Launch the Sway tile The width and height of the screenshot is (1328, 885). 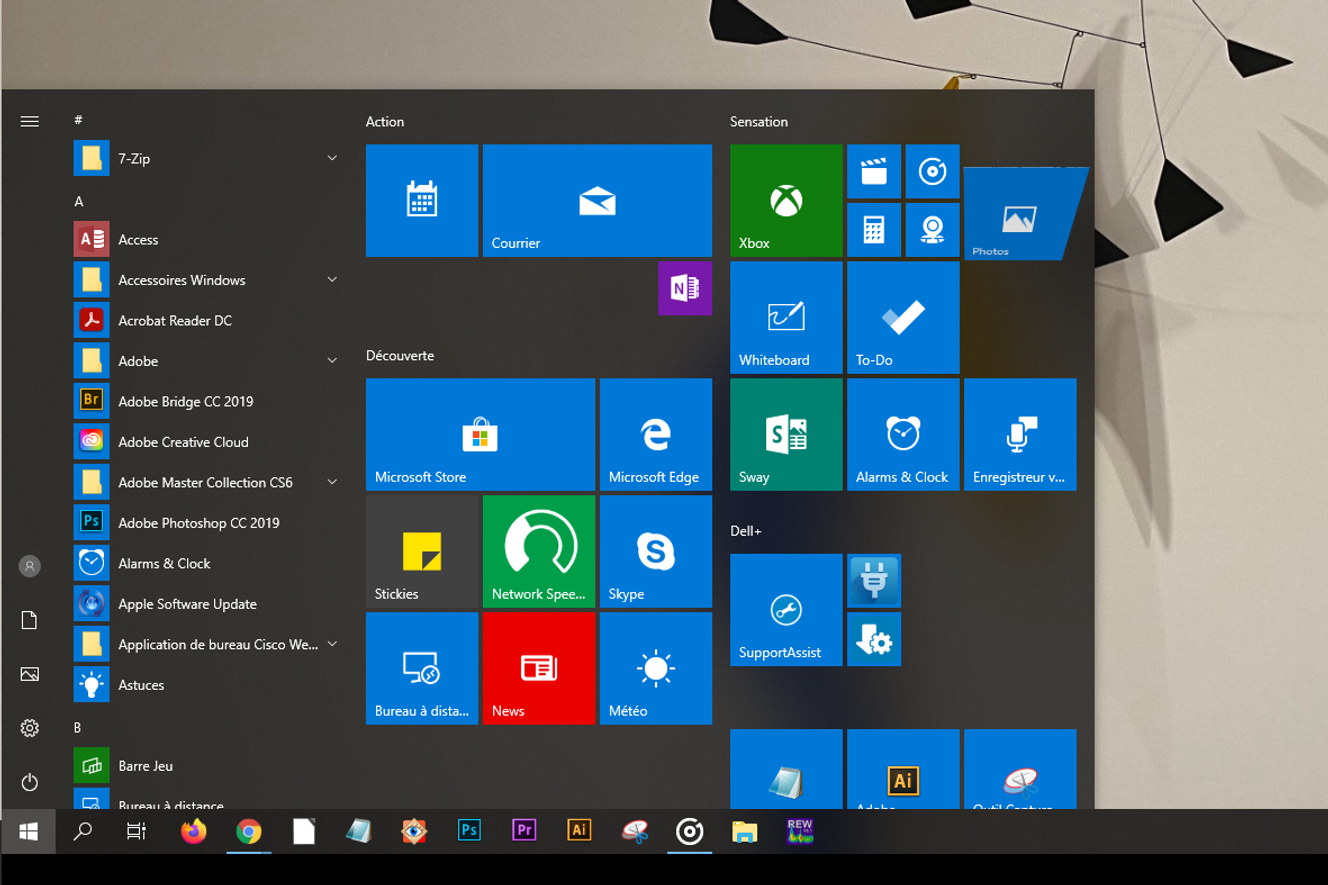point(786,434)
